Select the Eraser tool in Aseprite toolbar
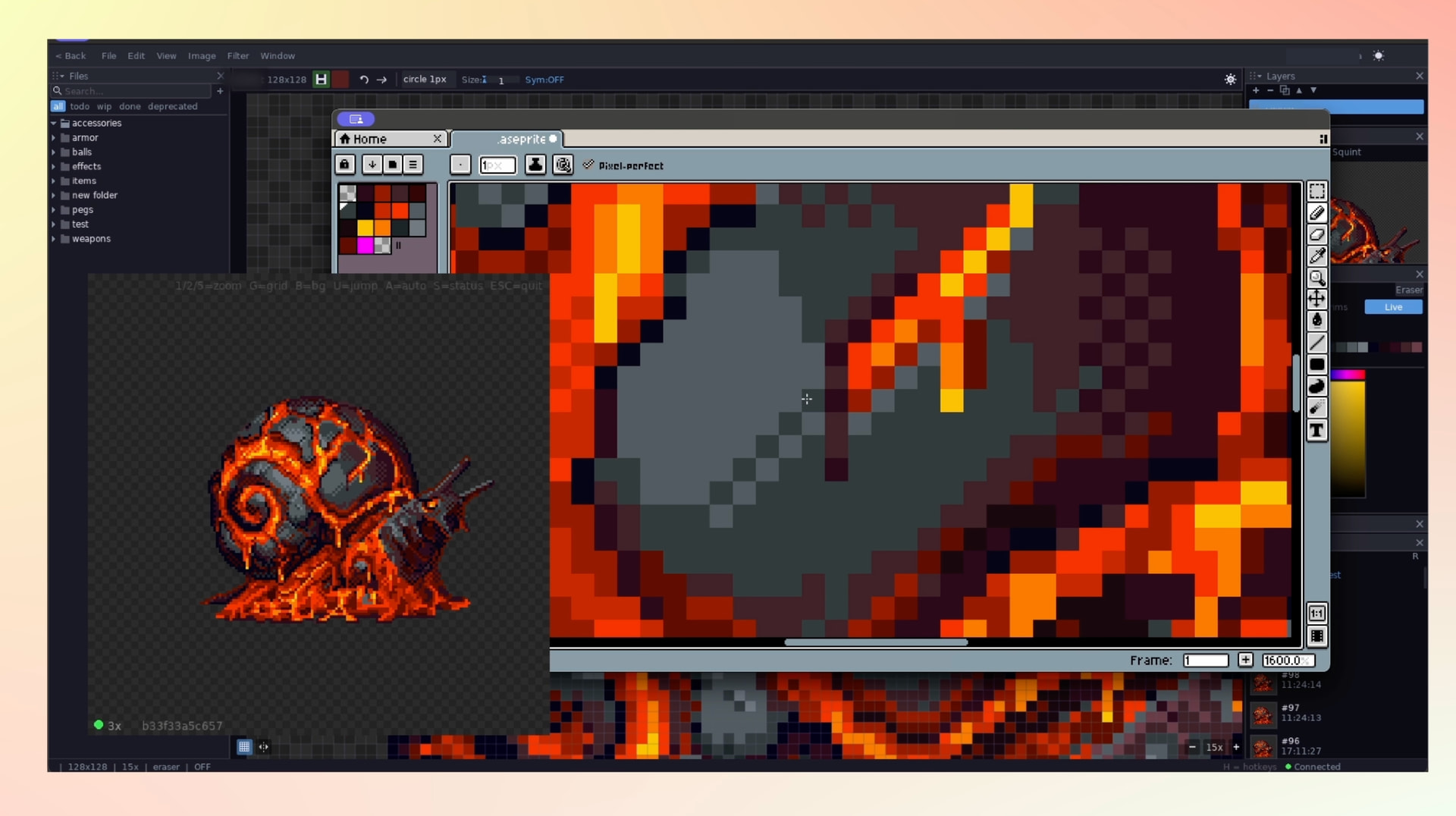1456x816 pixels. (1317, 234)
